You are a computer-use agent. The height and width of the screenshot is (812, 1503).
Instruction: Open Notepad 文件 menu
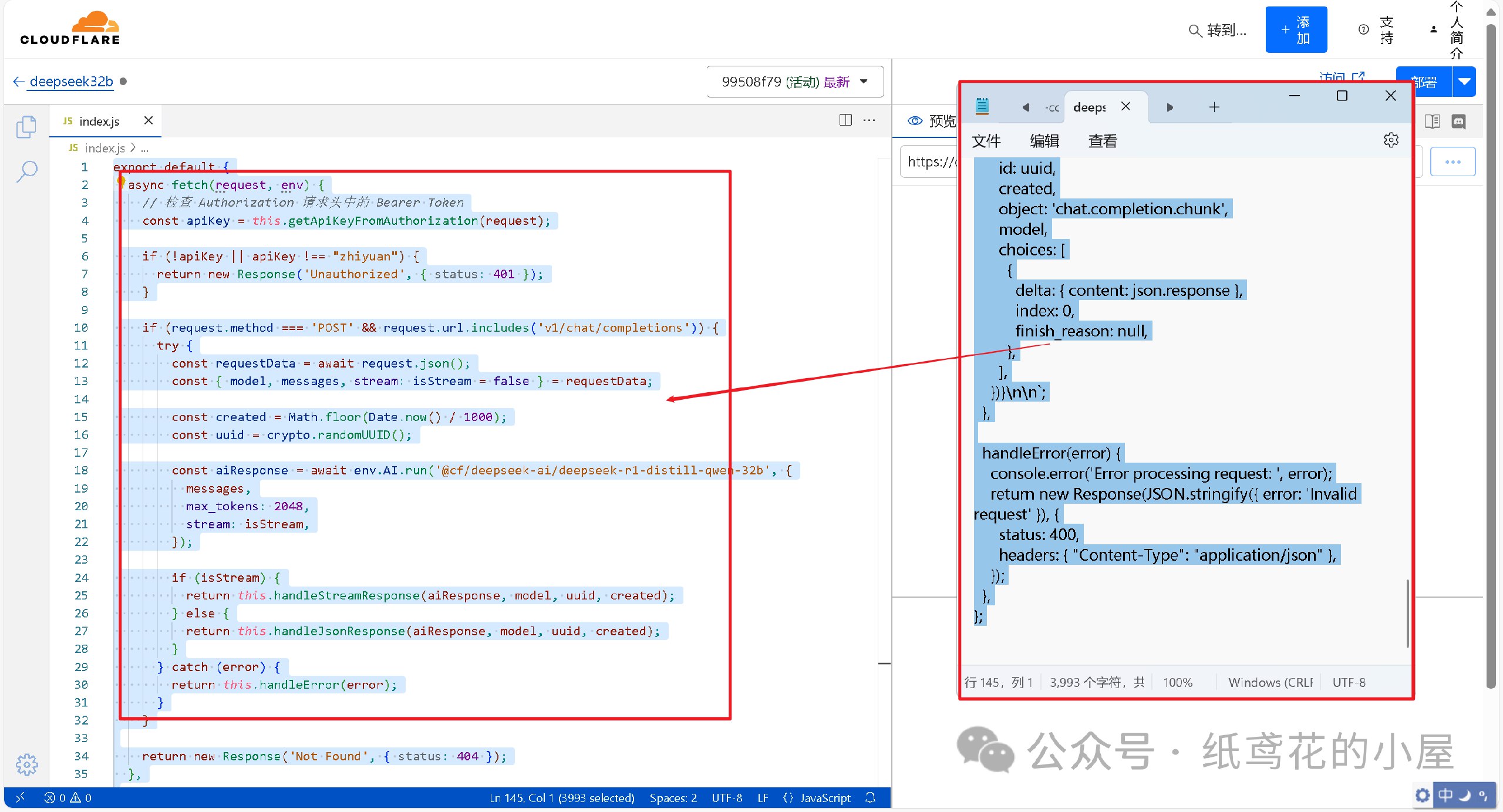[986, 141]
